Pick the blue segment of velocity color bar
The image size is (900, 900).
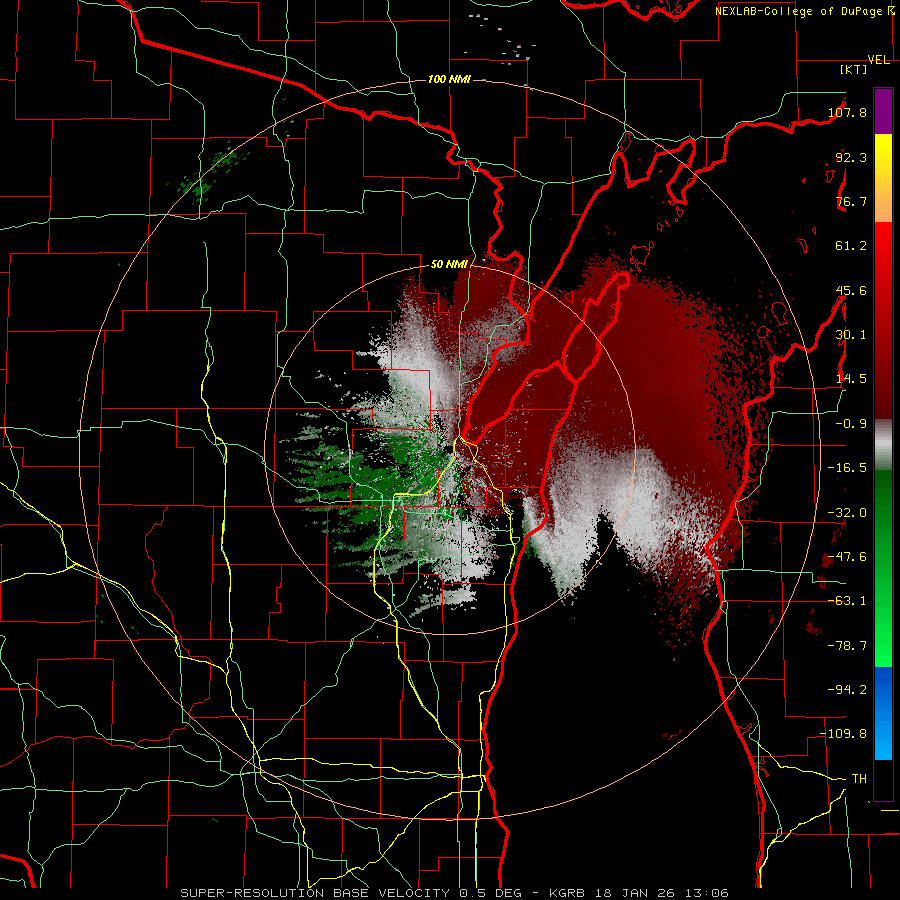[x=883, y=713]
